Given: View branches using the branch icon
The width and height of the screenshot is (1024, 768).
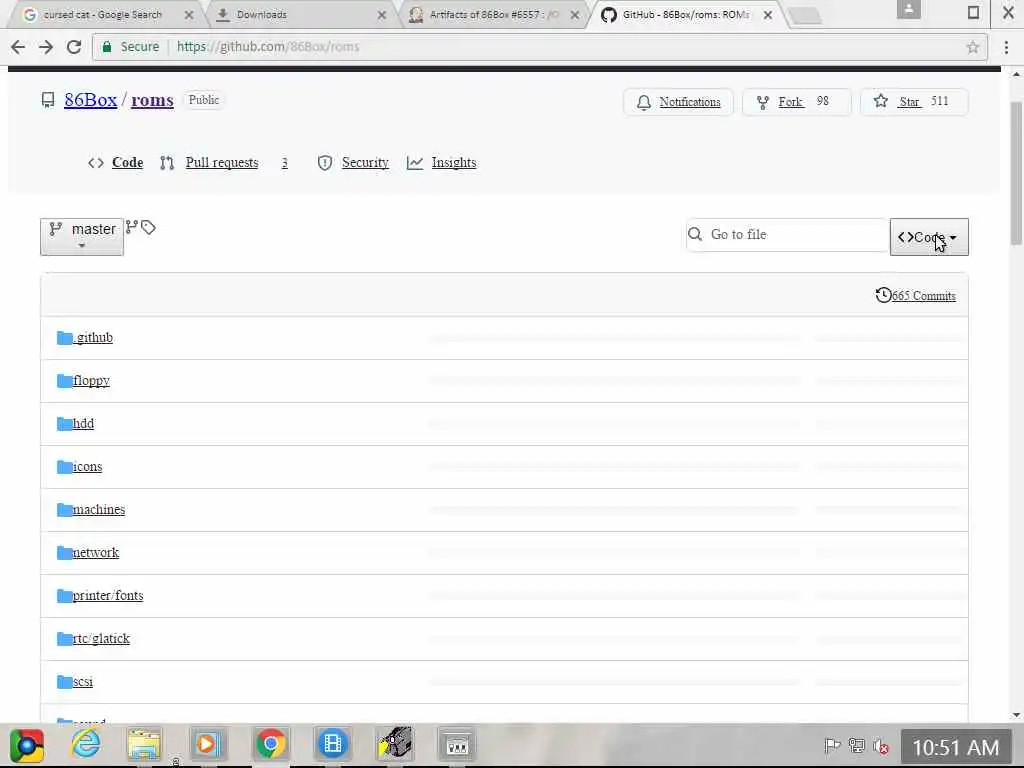Looking at the screenshot, I should click(x=131, y=227).
